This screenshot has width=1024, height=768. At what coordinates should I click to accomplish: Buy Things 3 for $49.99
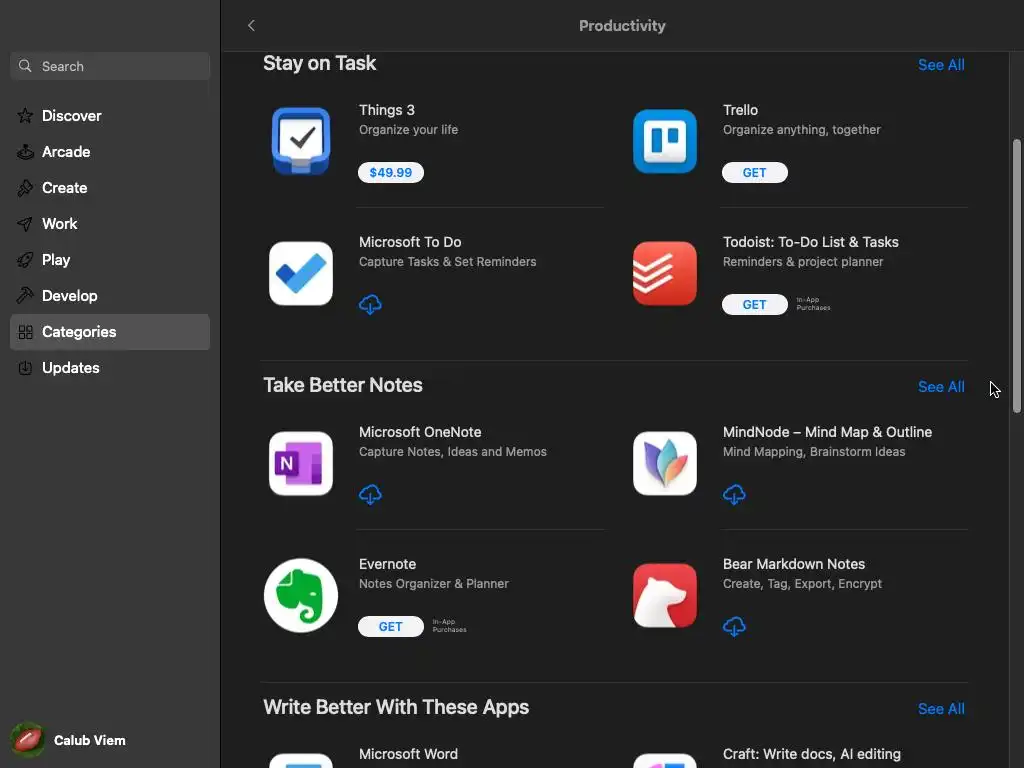coord(391,172)
